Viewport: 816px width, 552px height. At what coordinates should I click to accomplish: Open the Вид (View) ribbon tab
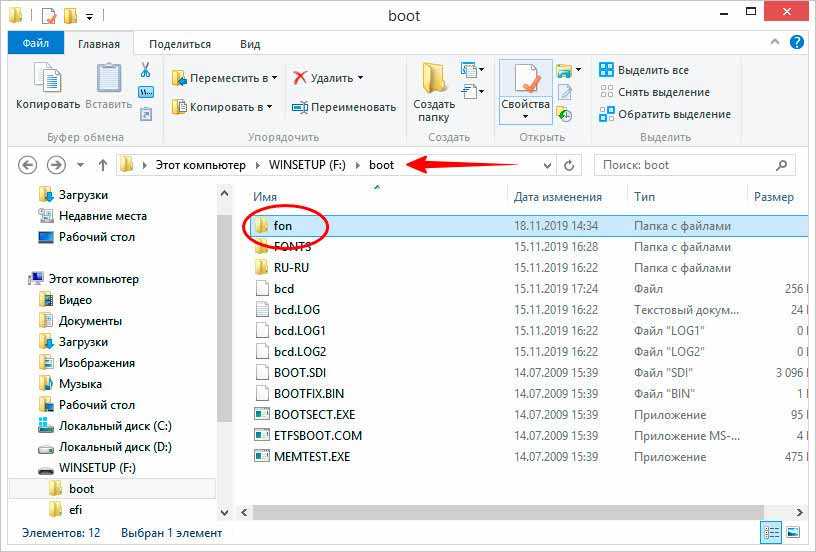(250, 44)
